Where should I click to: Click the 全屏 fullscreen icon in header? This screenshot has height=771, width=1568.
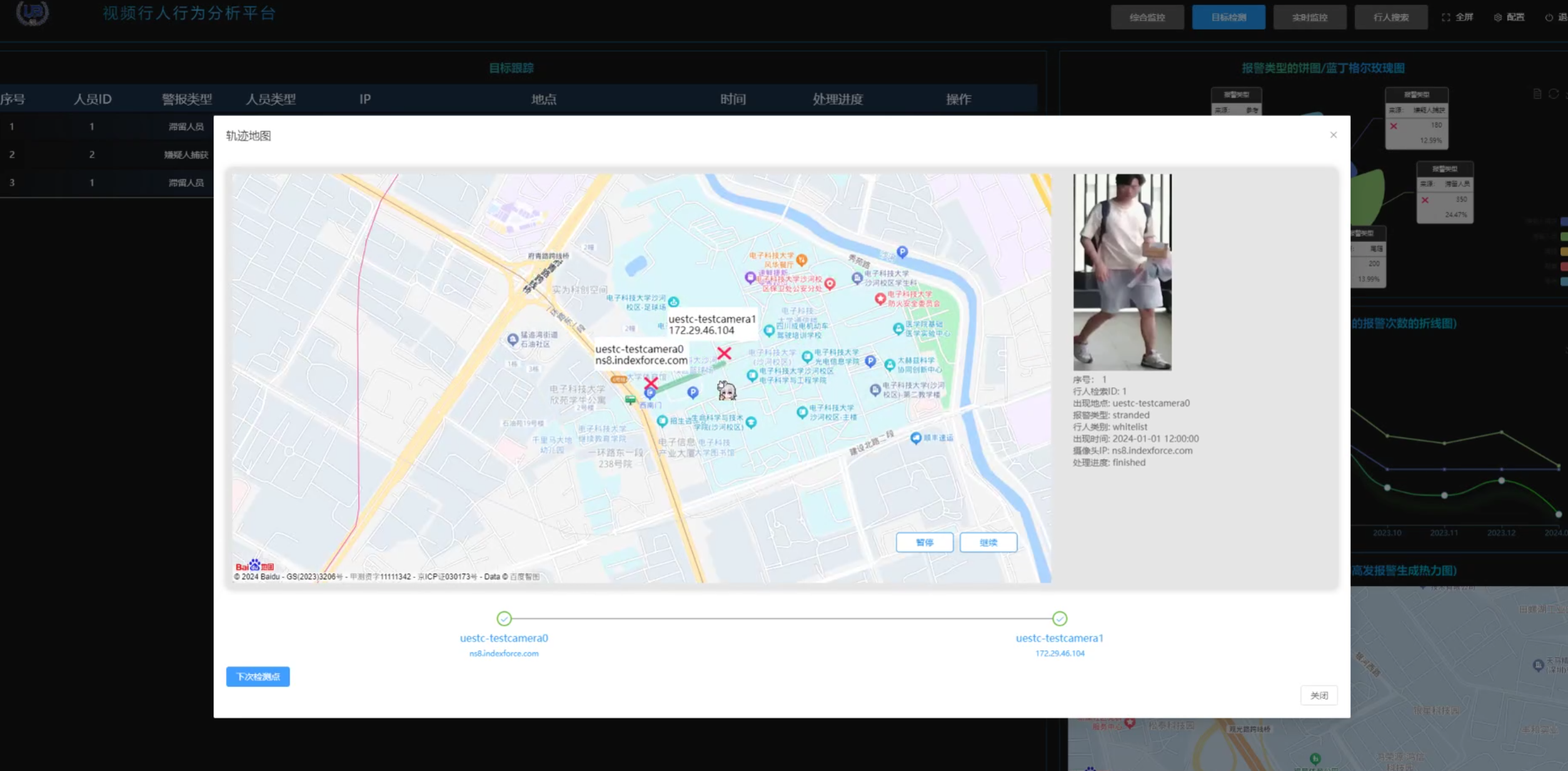click(1445, 17)
